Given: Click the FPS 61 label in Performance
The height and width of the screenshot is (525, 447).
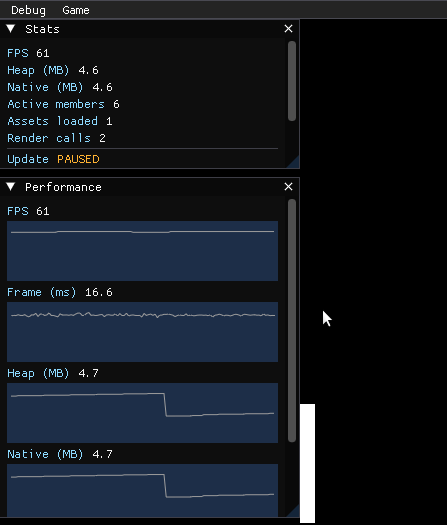Looking at the screenshot, I should click(28, 211).
